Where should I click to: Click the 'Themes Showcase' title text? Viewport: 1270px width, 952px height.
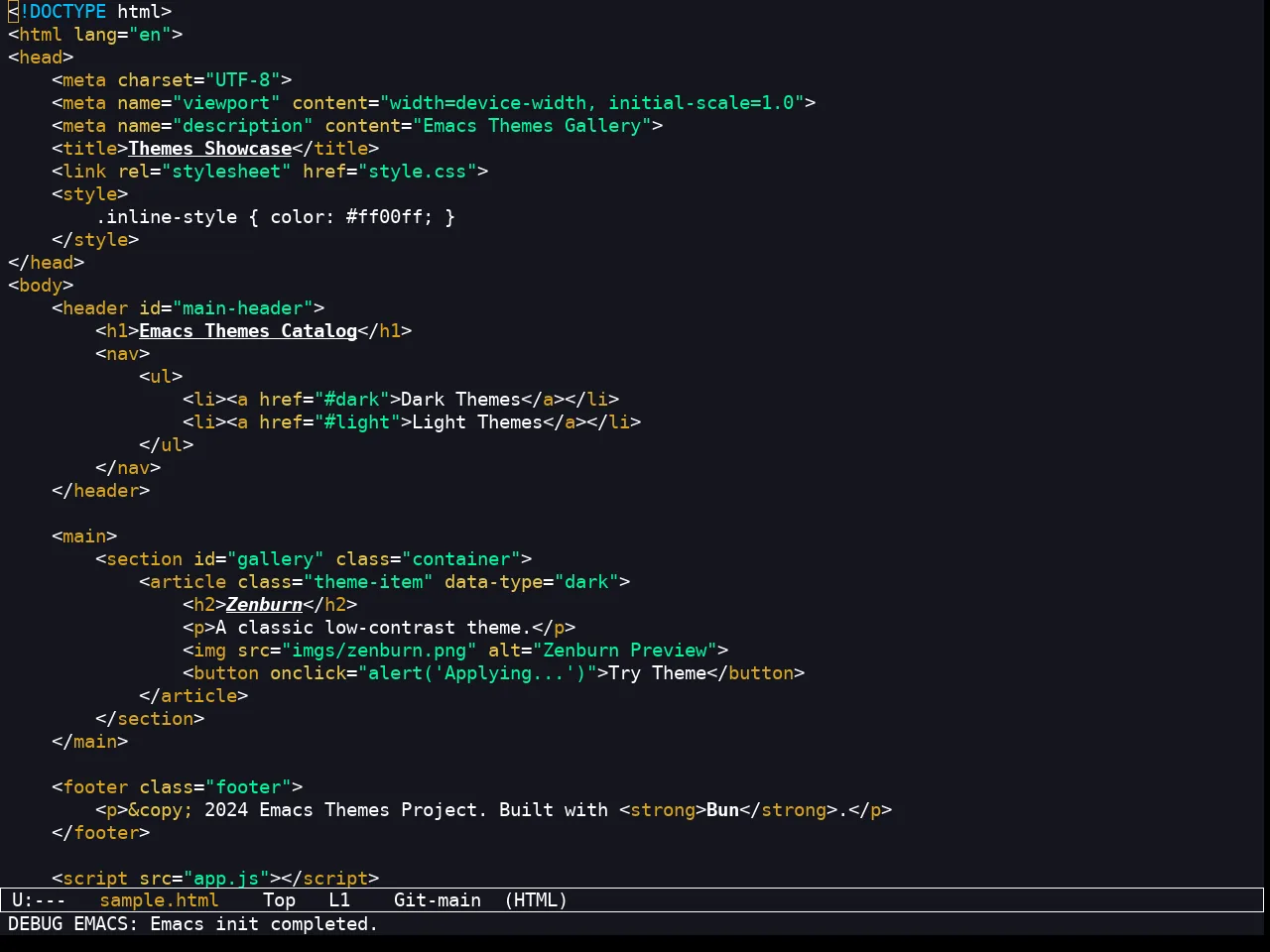point(209,149)
